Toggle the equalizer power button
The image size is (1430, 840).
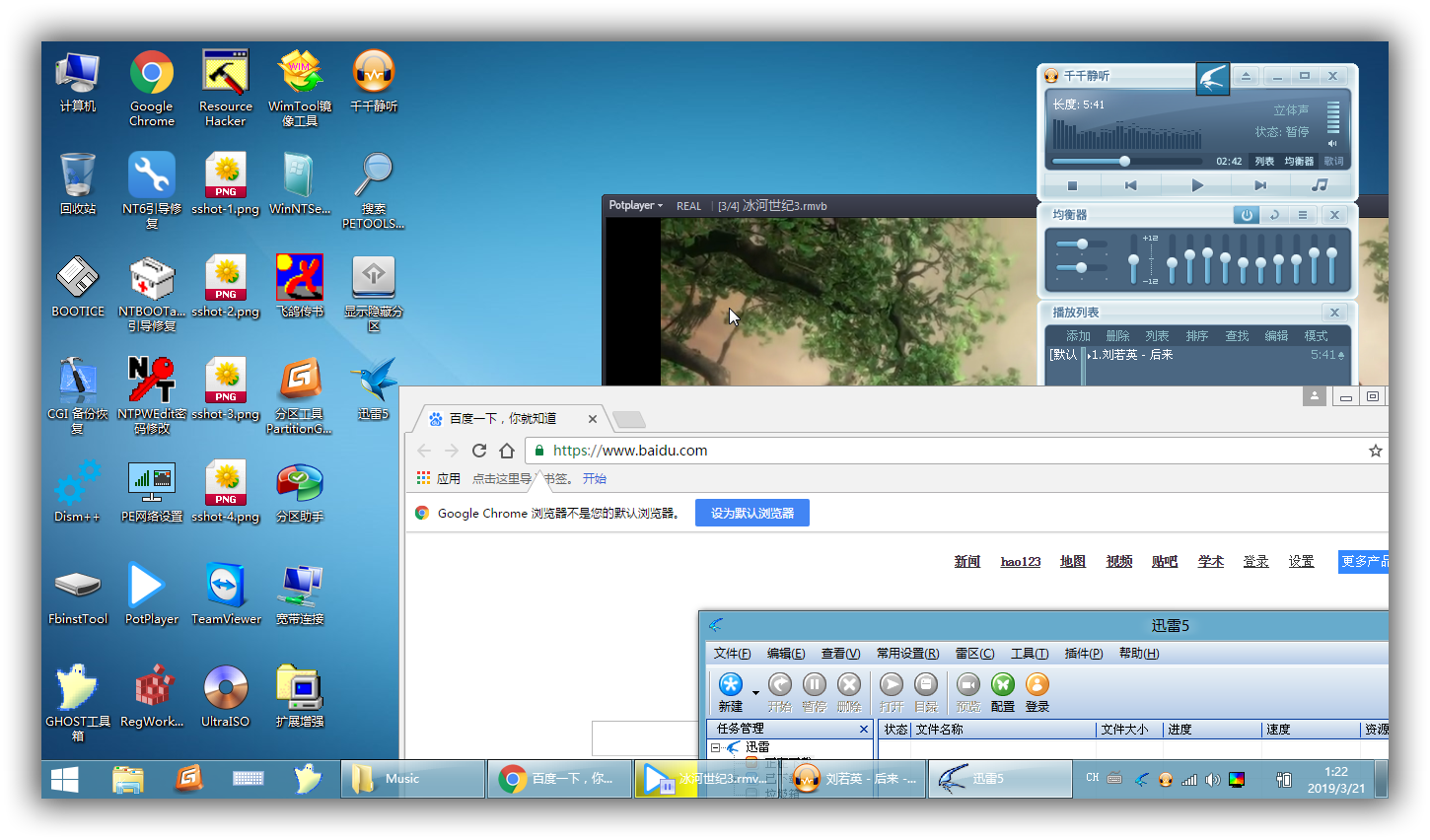point(1247,215)
